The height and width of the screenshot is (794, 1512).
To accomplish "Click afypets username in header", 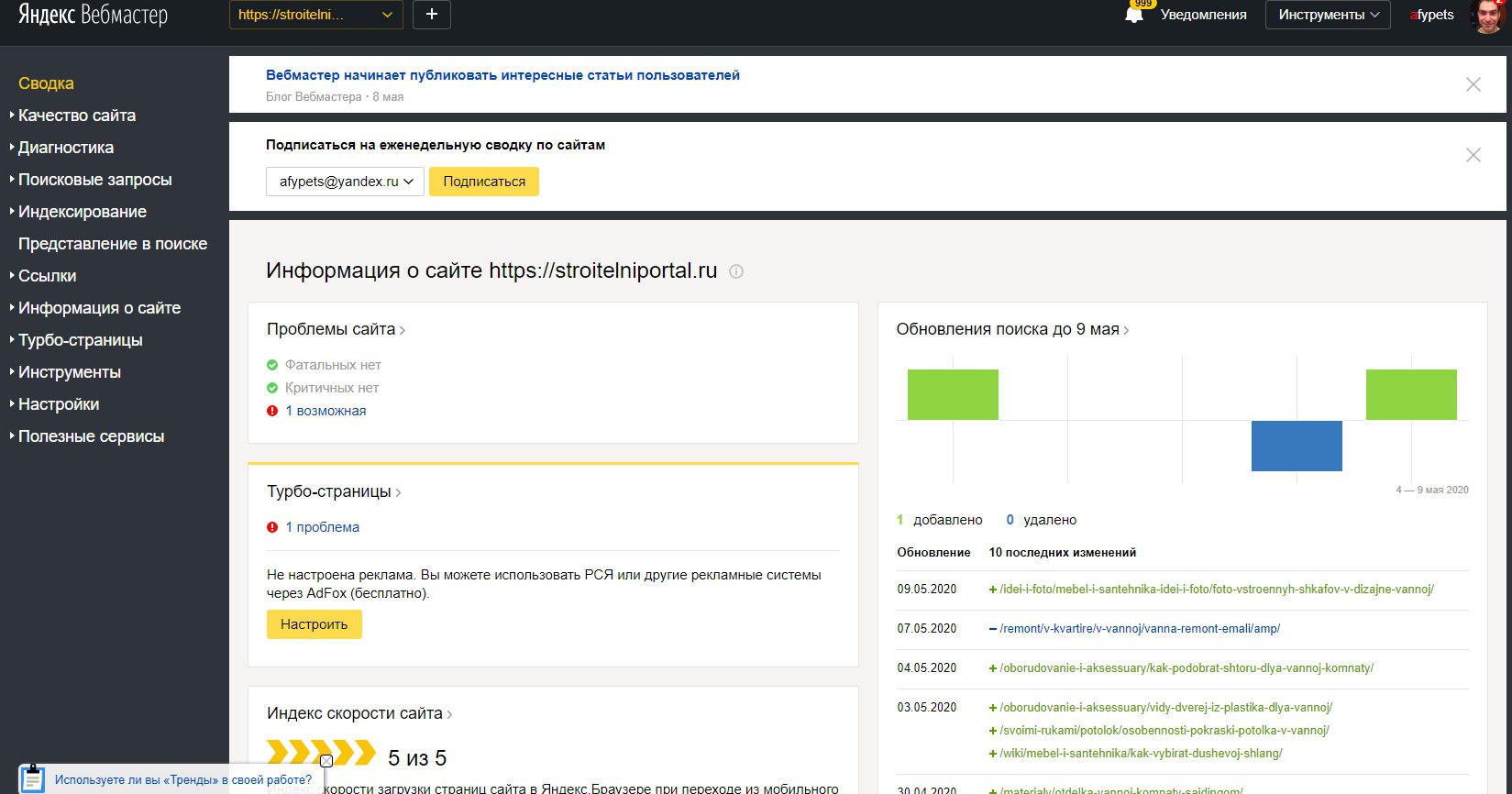I will pyautogui.click(x=1431, y=15).
